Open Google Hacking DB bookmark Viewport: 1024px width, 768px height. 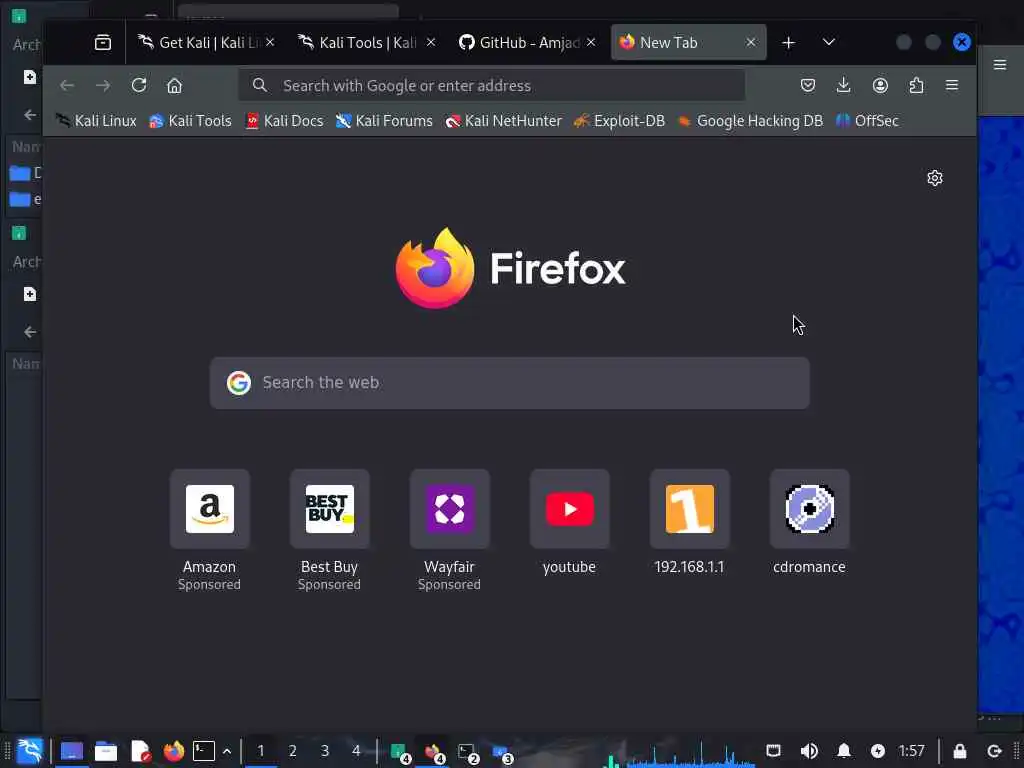pyautogui.click(x=750, y=121)
